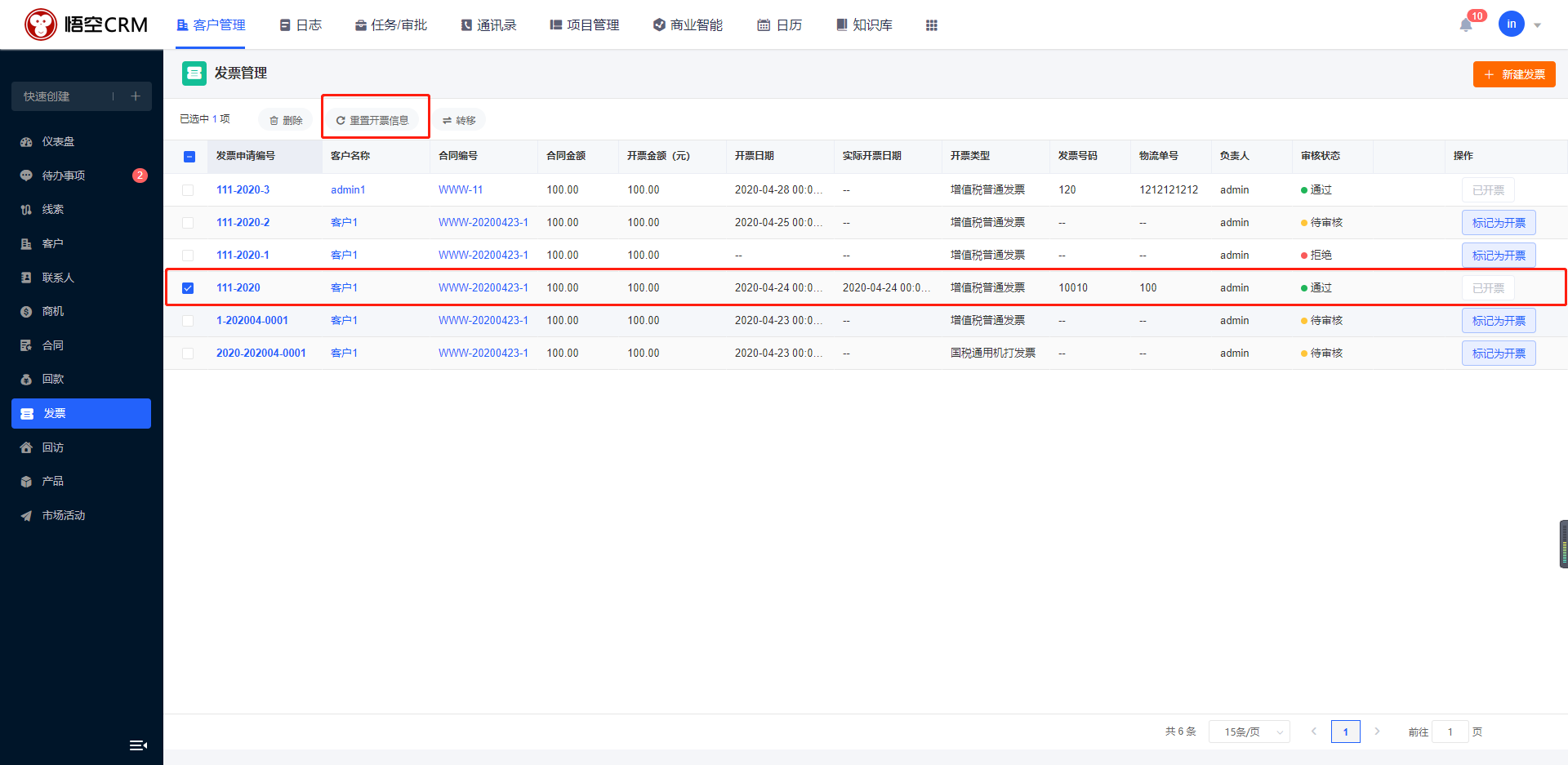The height and width of the screenshot is (765, 1568).
Task: Switch to 任务/审批 top tab
Action: pyautogui.click(x=390, y=25)
